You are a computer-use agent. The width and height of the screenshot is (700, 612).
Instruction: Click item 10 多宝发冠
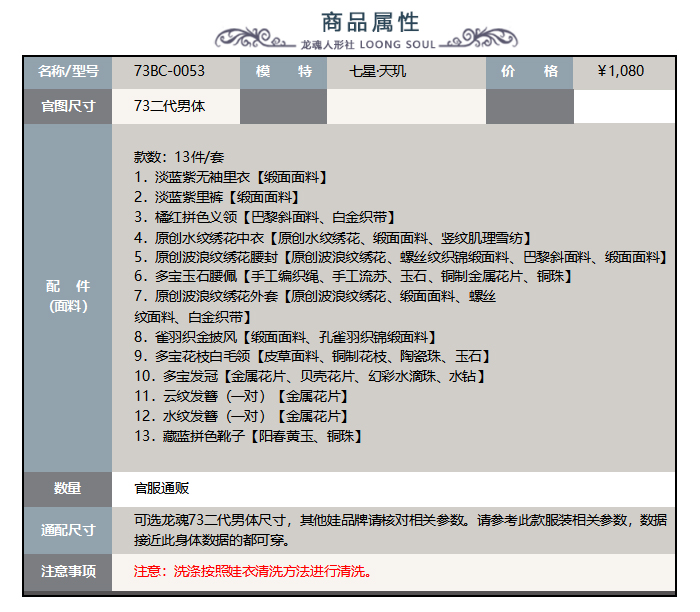coord(310,376)
